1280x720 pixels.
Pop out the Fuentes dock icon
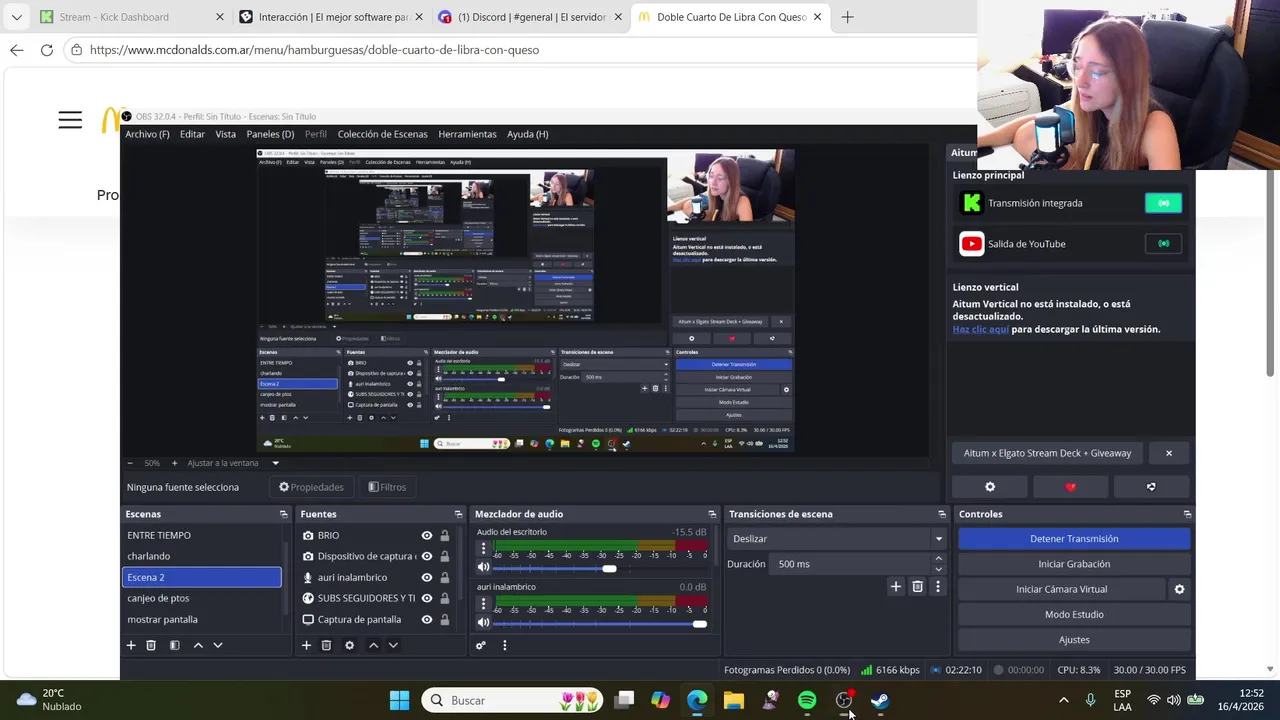coord(458,514)
